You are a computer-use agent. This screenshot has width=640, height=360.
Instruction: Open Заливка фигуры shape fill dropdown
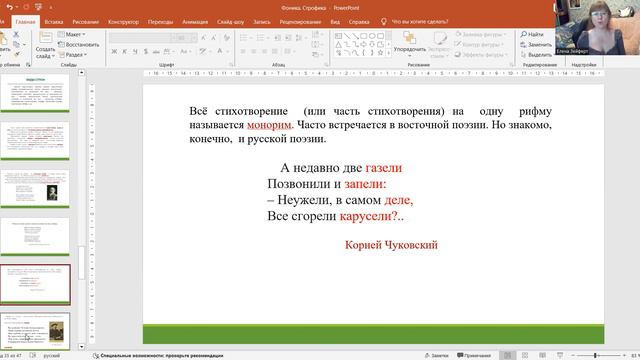click(481, 34)
